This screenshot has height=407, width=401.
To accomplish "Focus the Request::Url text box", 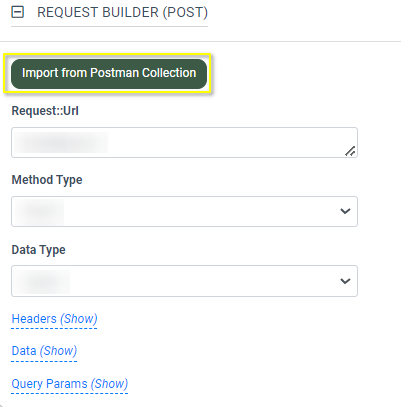I will click(x=184, y=142).
